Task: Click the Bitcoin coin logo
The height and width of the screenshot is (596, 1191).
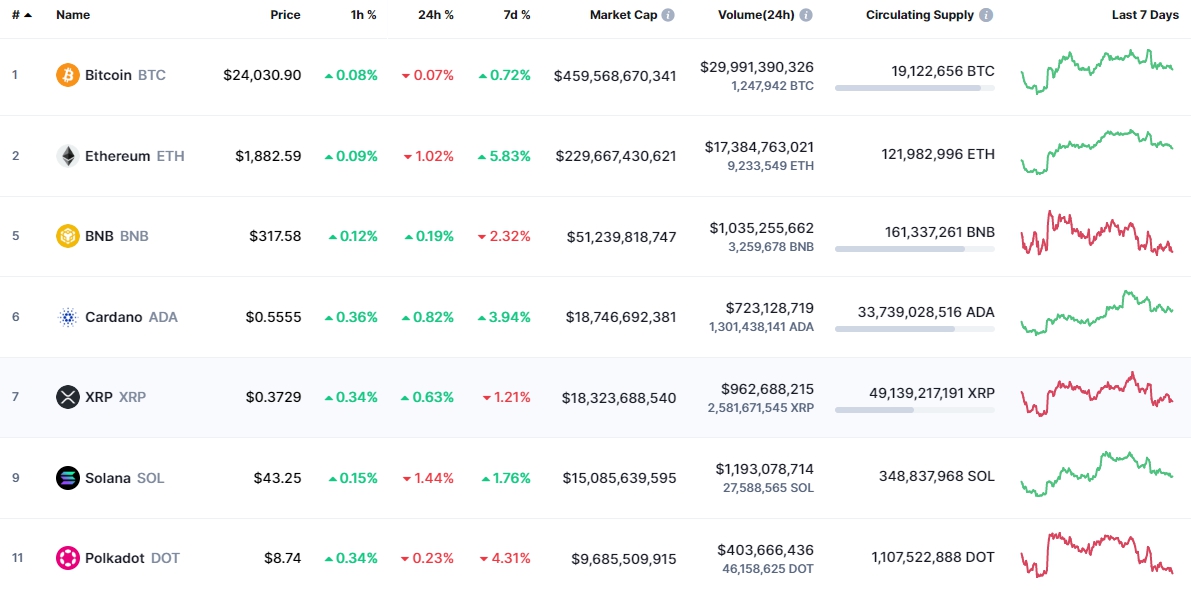Action: [x=68, y=75]
